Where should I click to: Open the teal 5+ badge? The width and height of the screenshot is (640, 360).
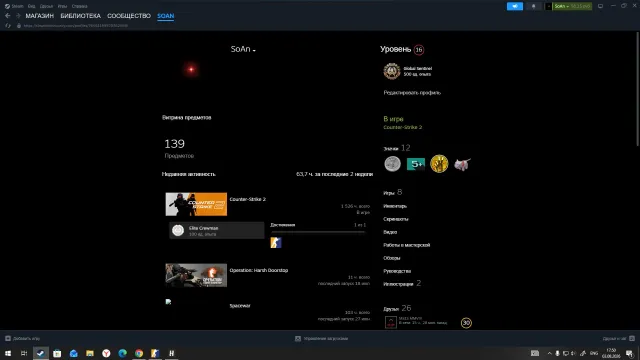point(416,164)
